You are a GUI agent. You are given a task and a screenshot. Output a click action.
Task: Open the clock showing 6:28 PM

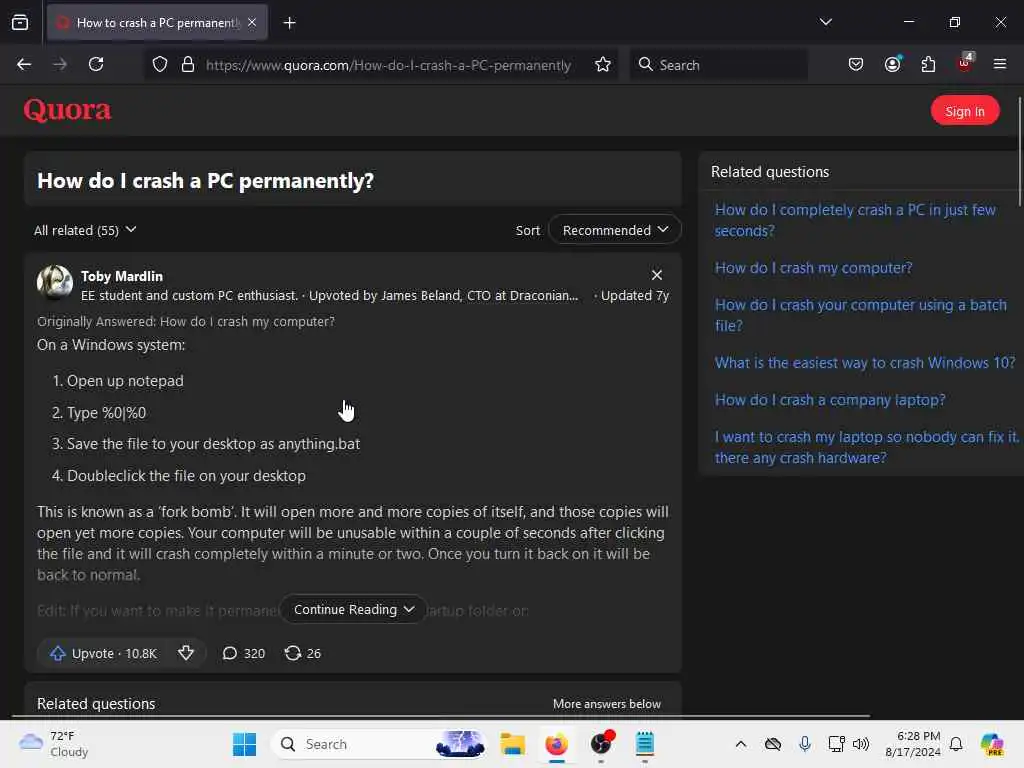click(x=912, y=744)
